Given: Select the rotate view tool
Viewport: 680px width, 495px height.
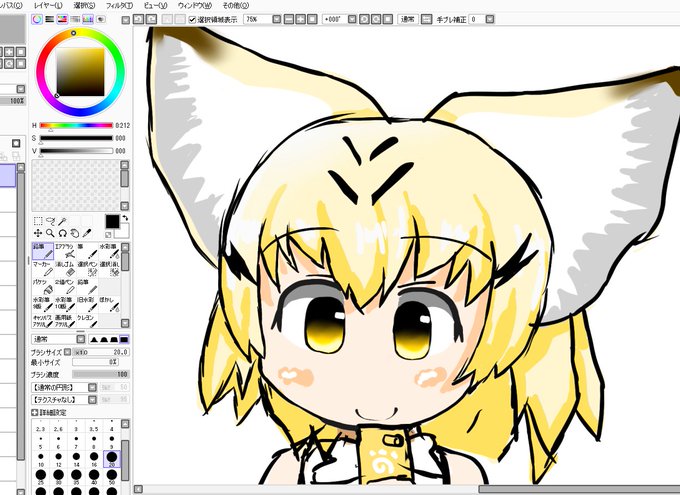Looking at the screenshot, I should (x=62, y=233).
